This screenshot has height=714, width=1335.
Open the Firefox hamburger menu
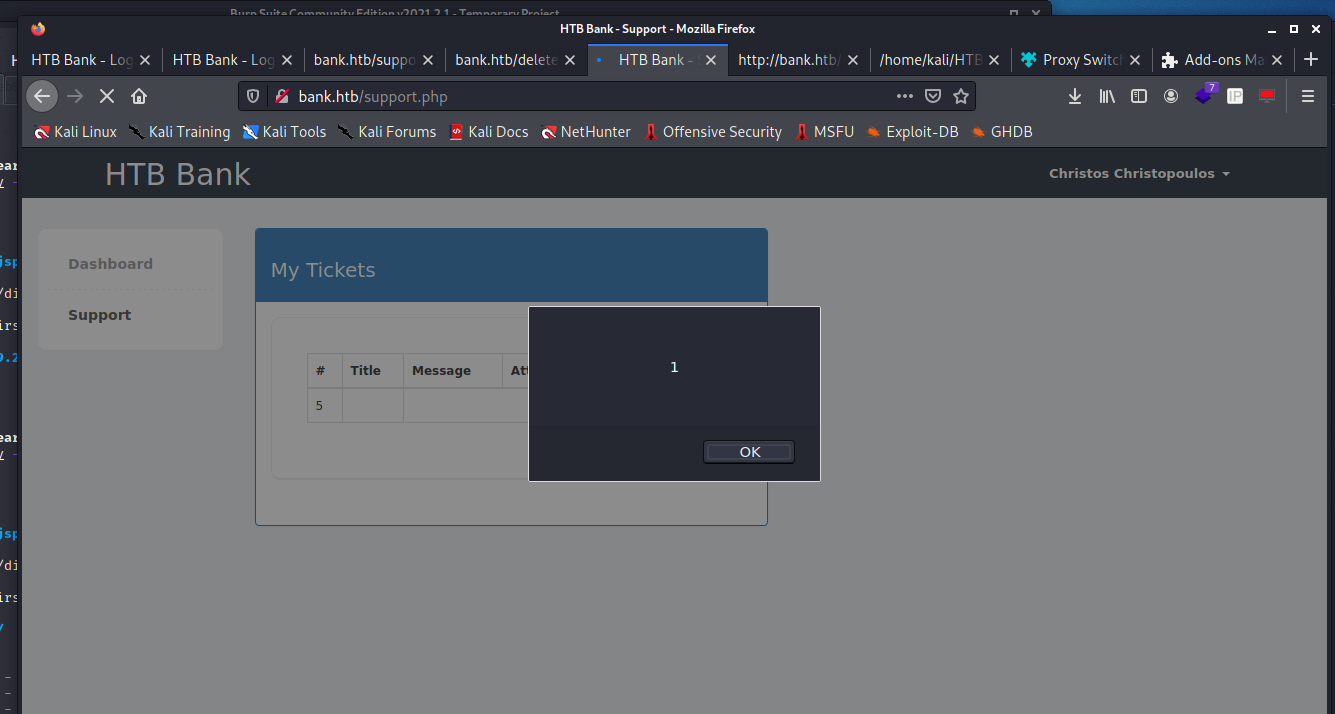point(1307,96)
